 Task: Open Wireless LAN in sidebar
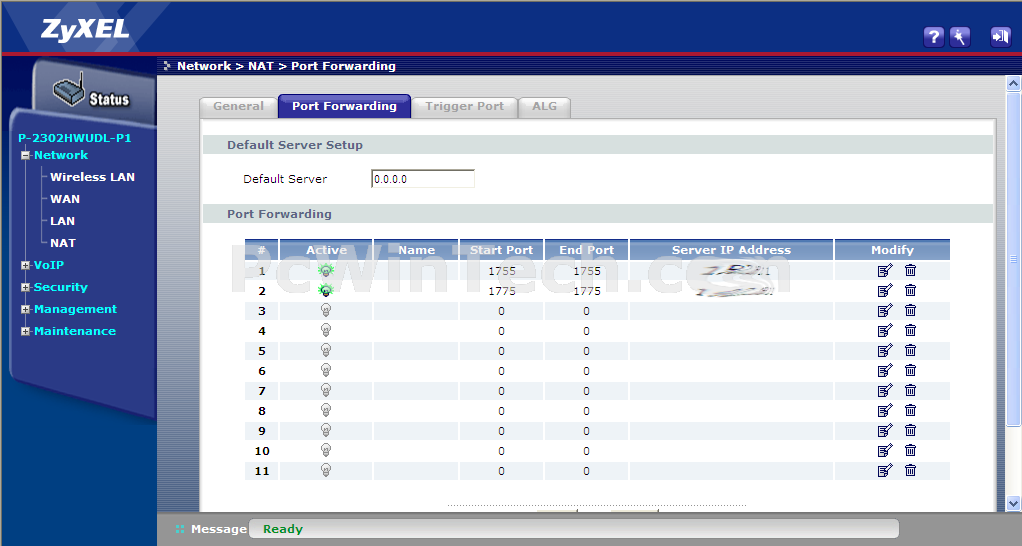tap(93, 177)
